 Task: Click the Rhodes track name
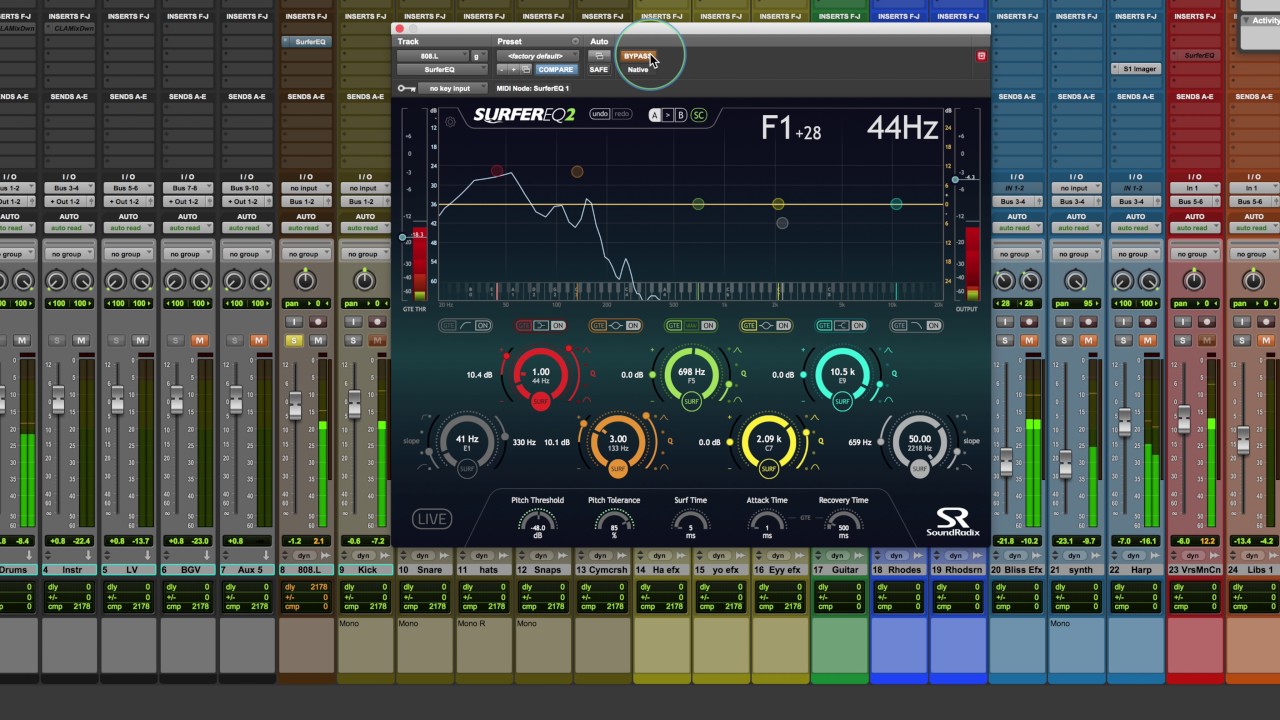pos(904,570)
